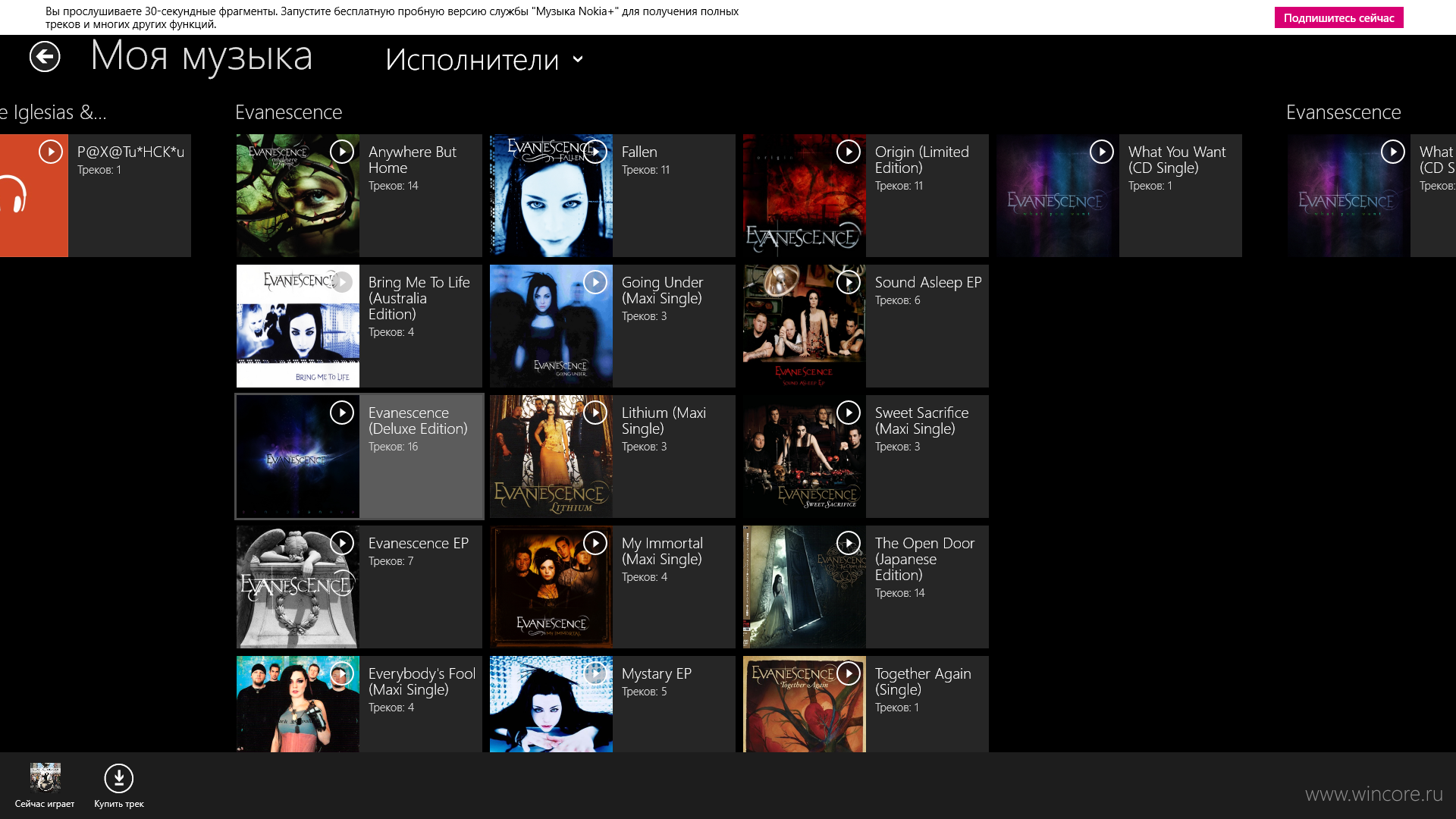Open the Iglesias &... artist header
This screenshot has width=1456, height=819.
53,112
